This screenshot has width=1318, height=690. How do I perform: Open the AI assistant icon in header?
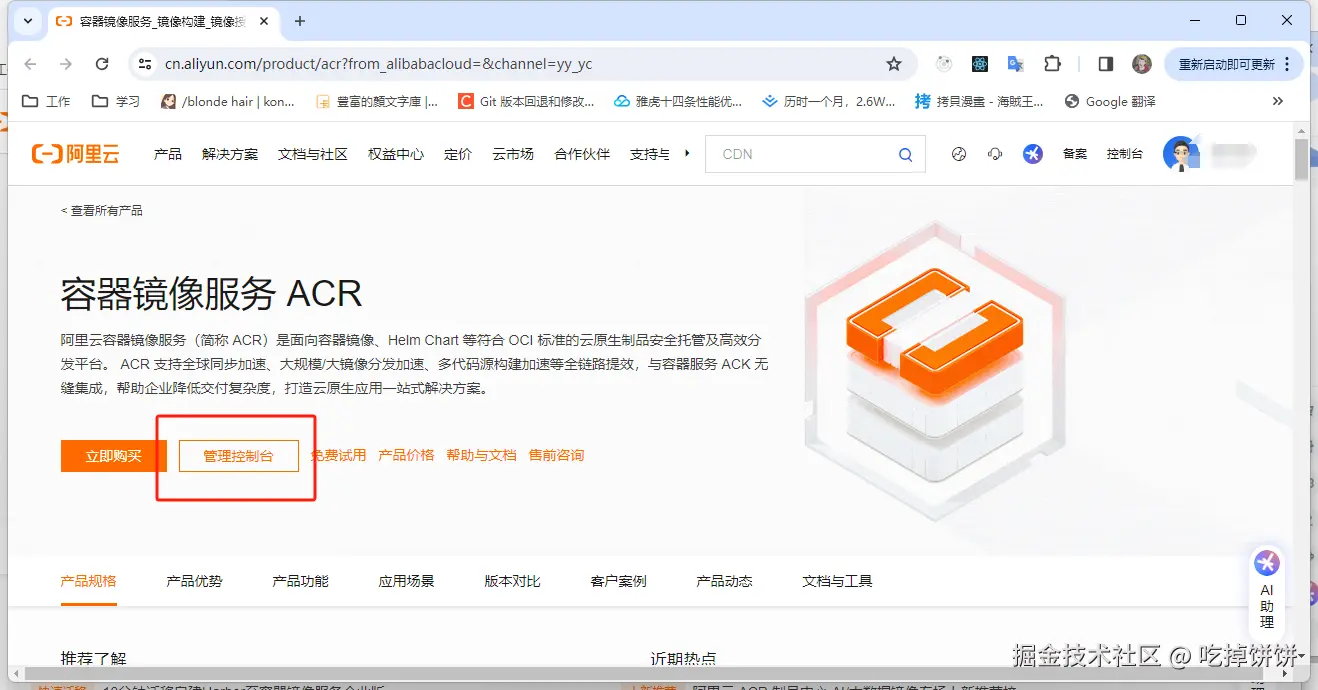(x=1033, y=154)
